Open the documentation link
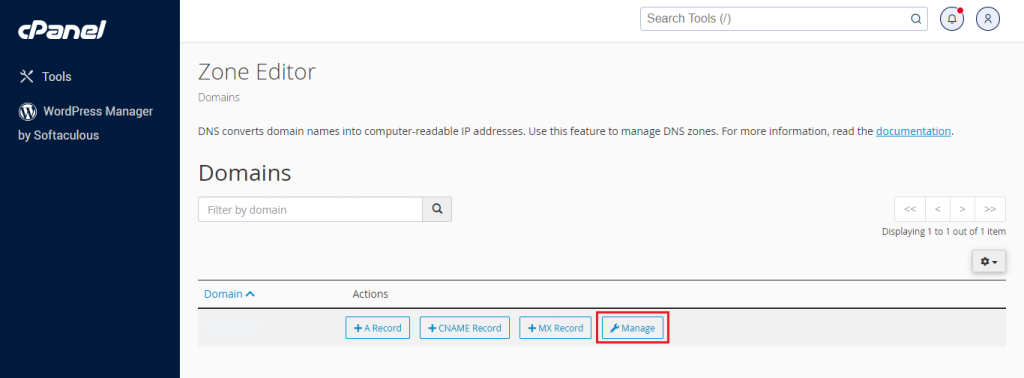Screen dimensions: 1024x378 point(913,131)
